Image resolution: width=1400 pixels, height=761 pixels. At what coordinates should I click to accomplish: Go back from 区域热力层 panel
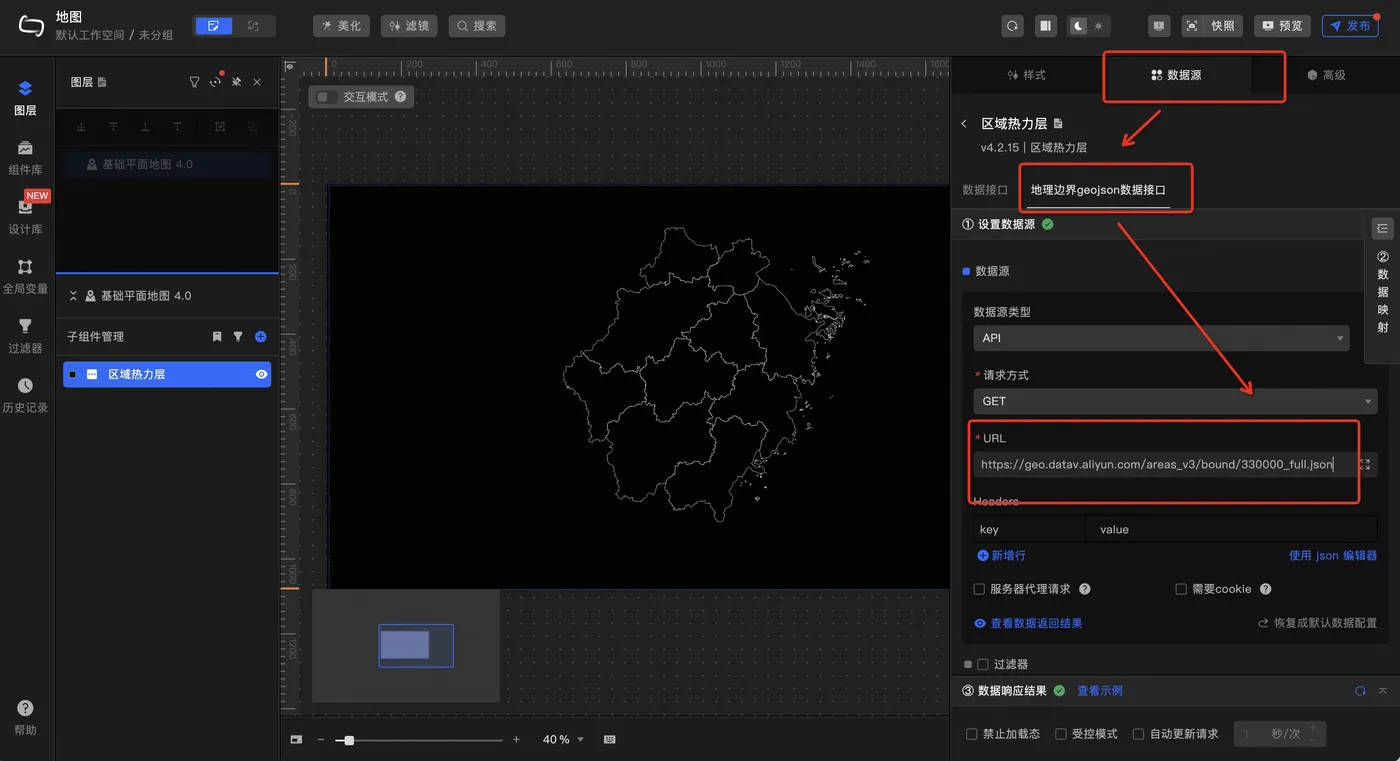(964, 124)
